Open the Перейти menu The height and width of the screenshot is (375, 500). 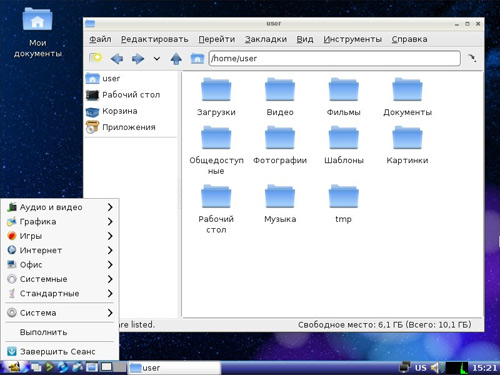click(x=217, y=39)
